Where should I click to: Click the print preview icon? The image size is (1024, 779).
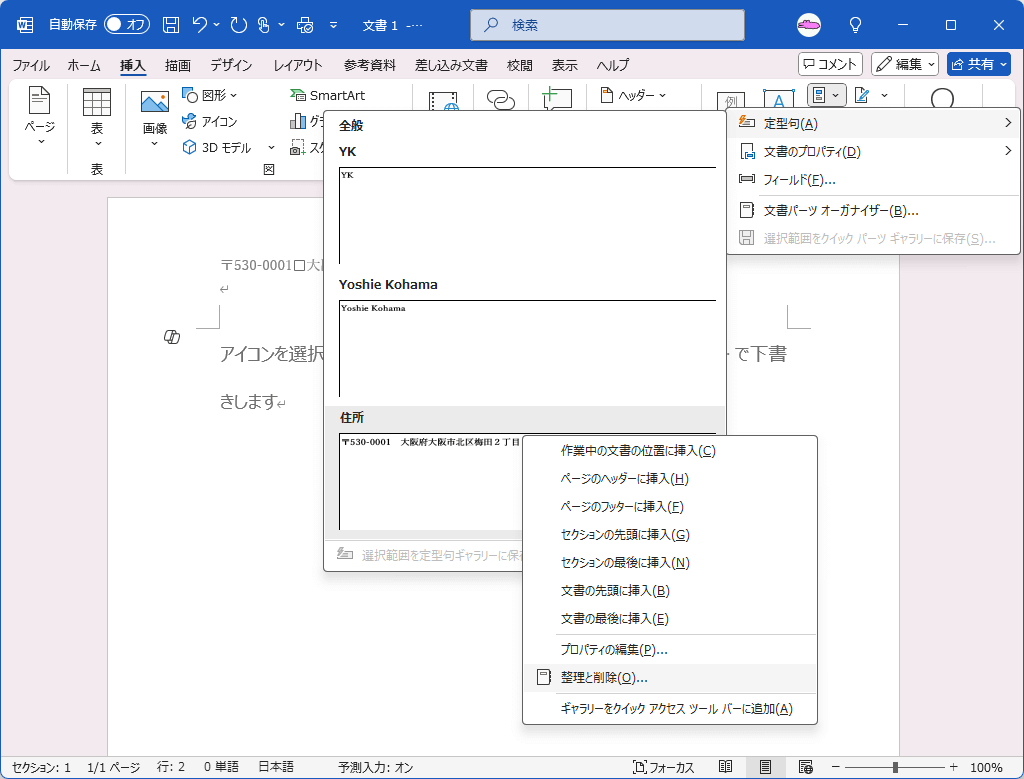[305, 25]
